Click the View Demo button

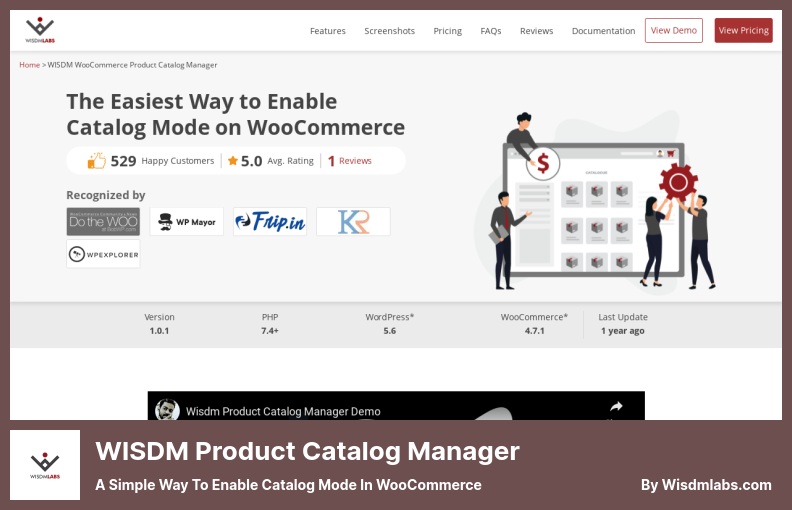point(674,30)
